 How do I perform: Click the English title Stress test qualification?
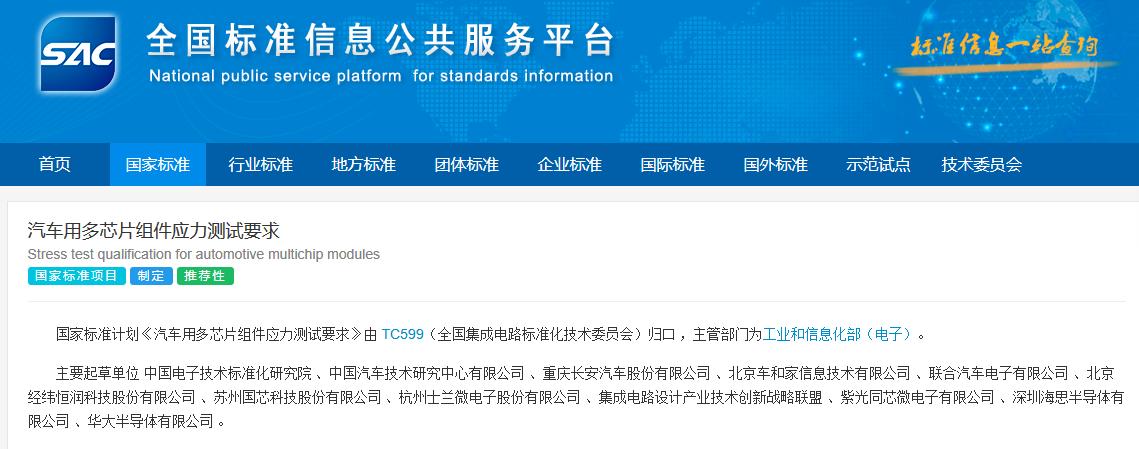[203, 254]
